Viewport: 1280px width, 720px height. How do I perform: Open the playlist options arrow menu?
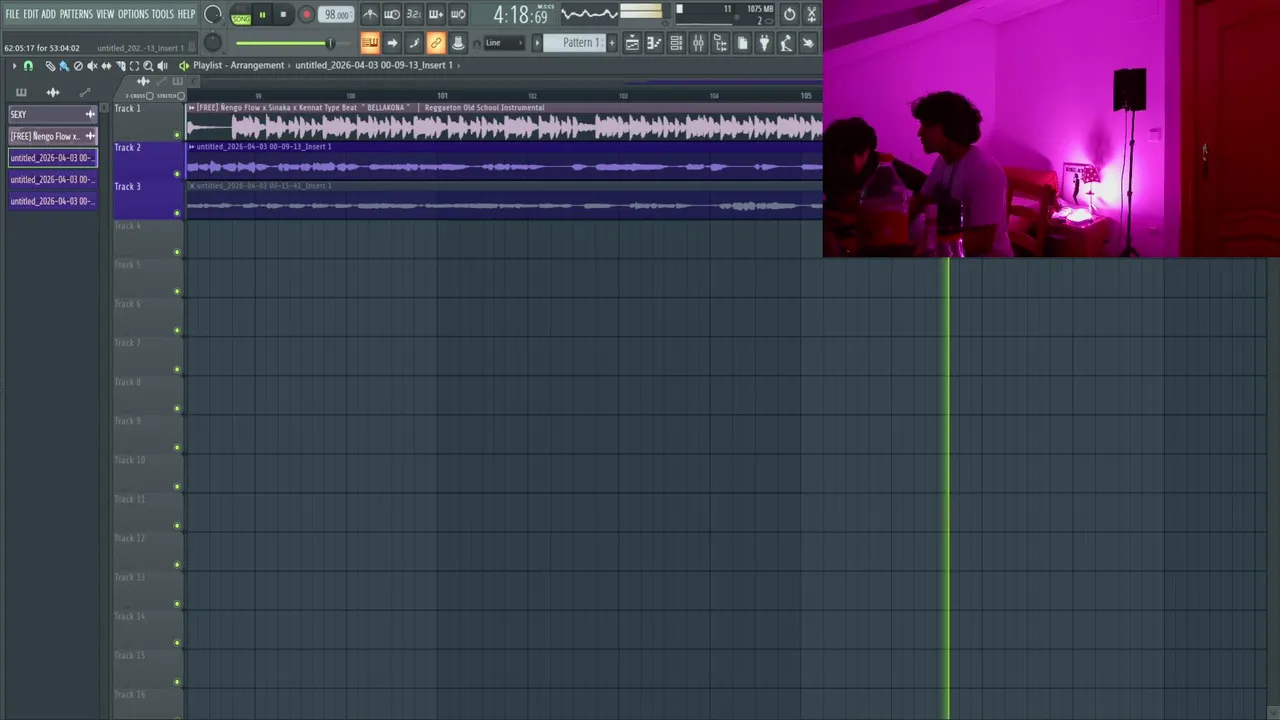pyautogui.click(x=14, y=66)
